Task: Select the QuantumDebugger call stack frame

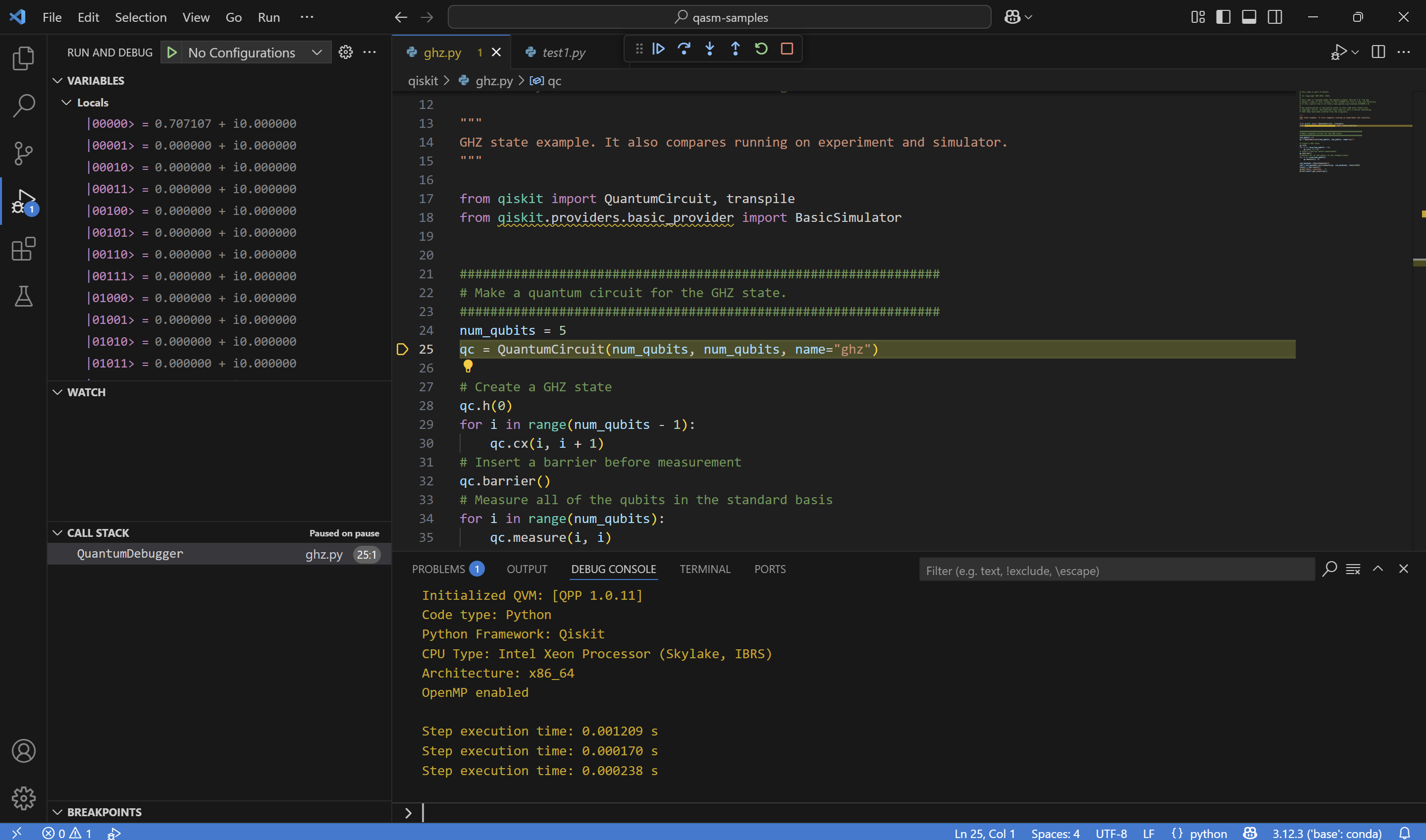Action: pos(219,554)
